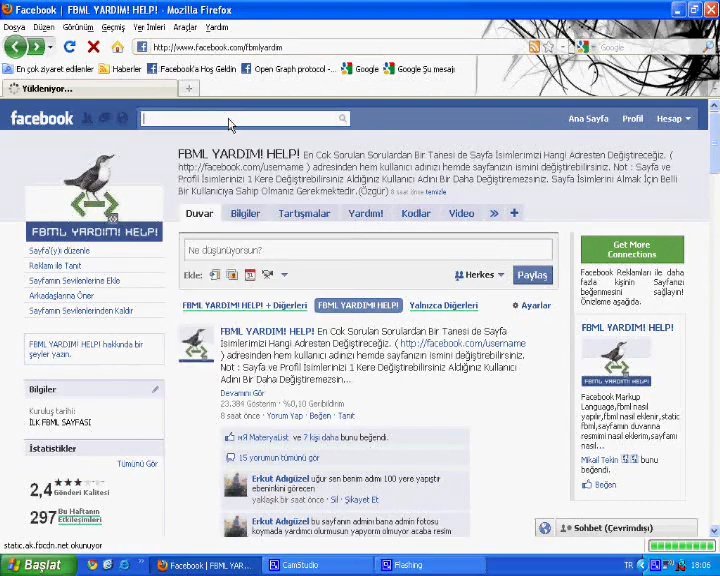Open the Hesap account dropdown

pyautogui.click(x=674, y=119)
